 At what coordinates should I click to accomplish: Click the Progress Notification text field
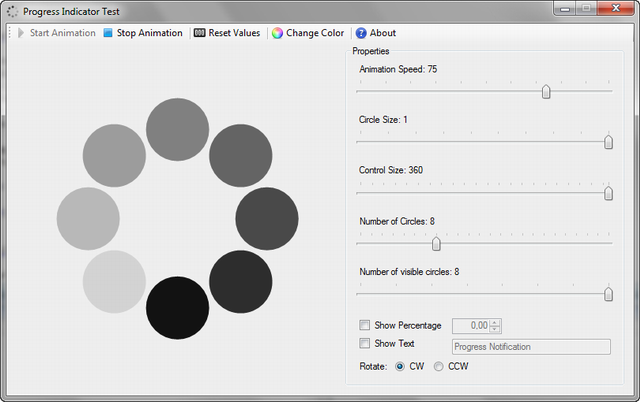pos(531,347)
